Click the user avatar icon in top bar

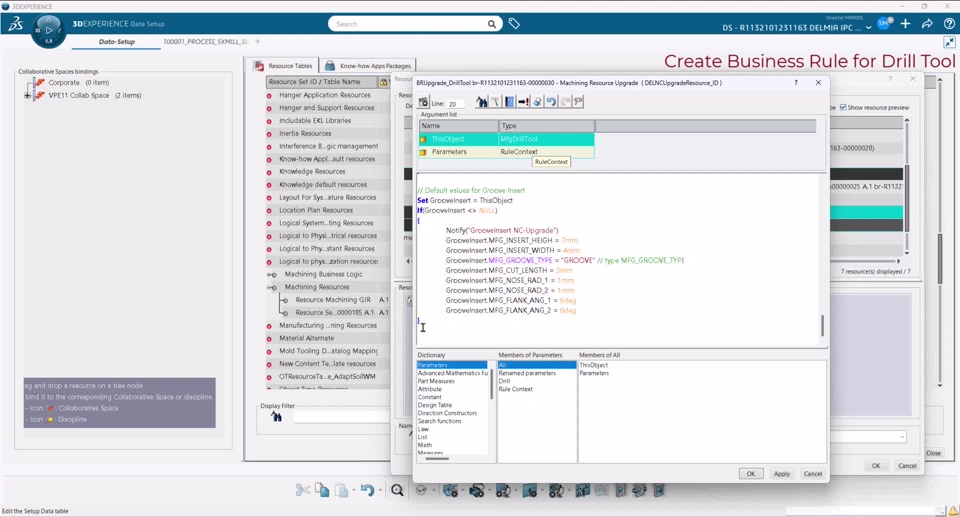pos(883,24)
